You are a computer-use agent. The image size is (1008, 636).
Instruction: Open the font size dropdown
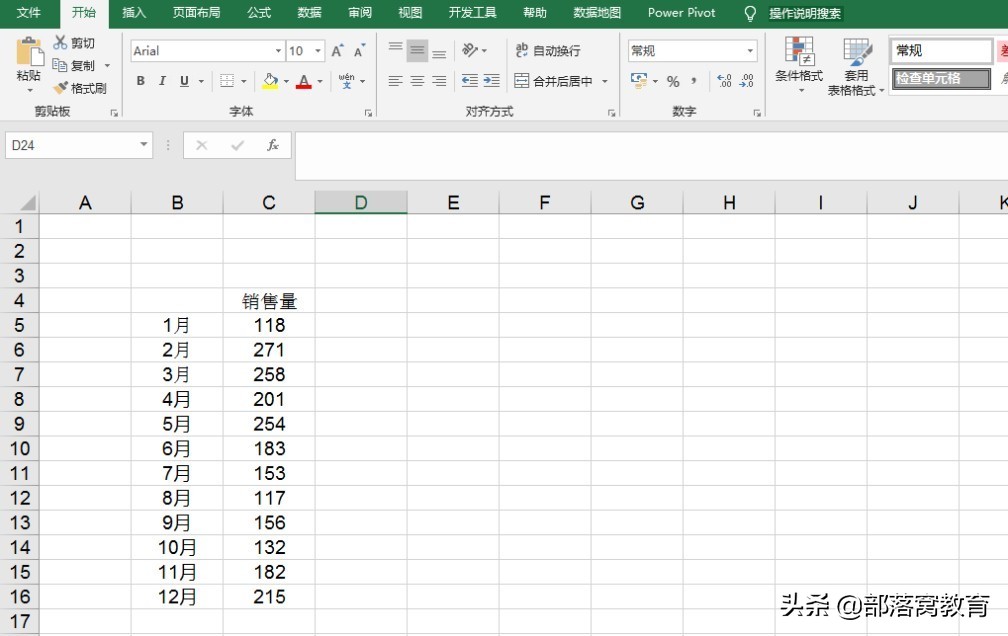318,51
